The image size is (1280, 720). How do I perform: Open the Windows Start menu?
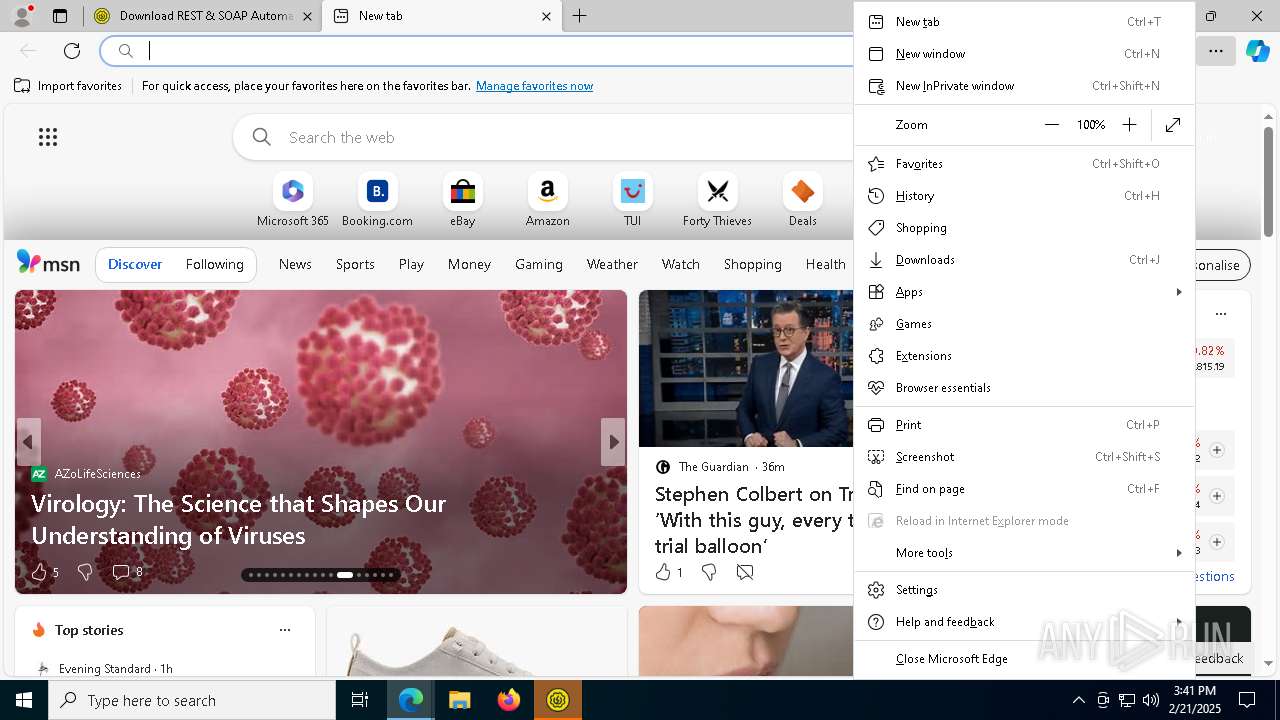pyautogui.click(x=24, y=700)
